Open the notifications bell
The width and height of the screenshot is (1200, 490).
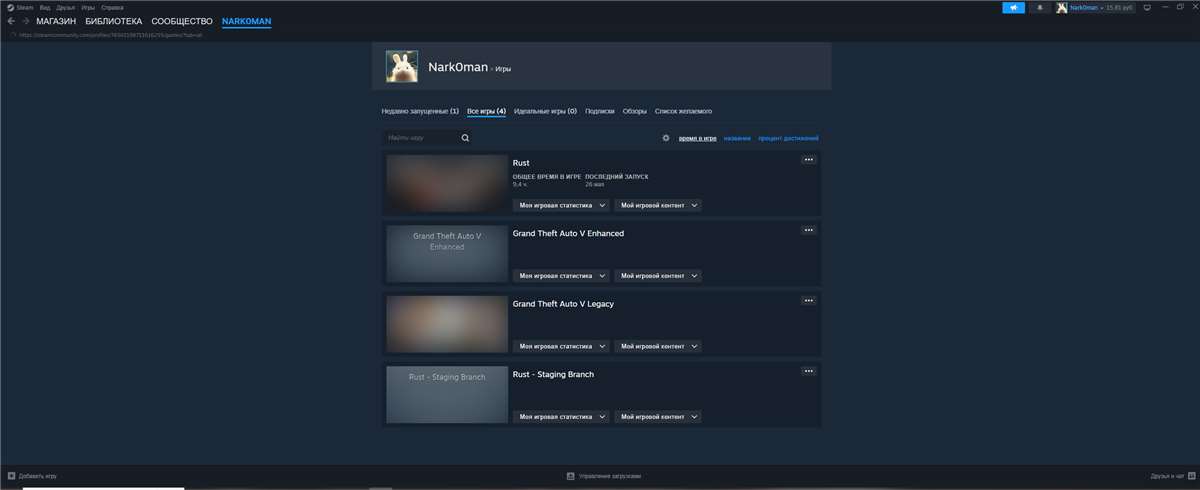pyautogui.click(x=1040, y=7)
